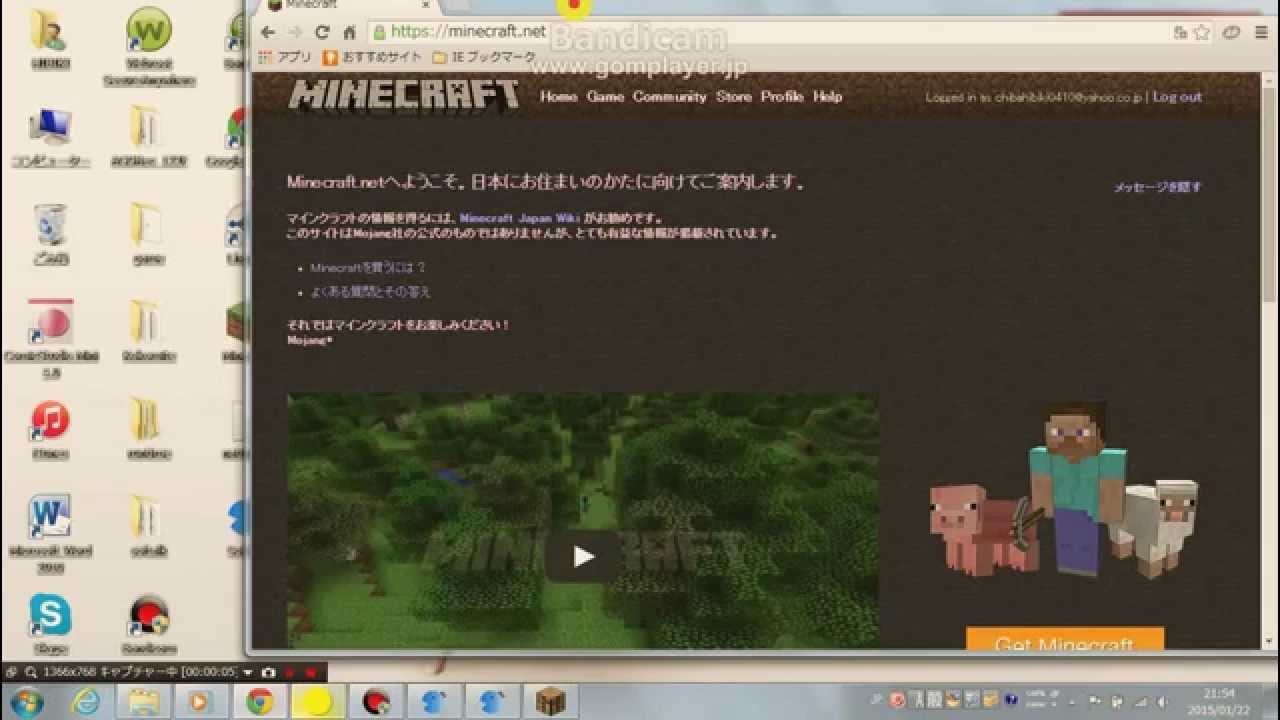Go to the Chrome home page icon
The width and height of the screenshot is (1280, 720).
pos(349,32)
